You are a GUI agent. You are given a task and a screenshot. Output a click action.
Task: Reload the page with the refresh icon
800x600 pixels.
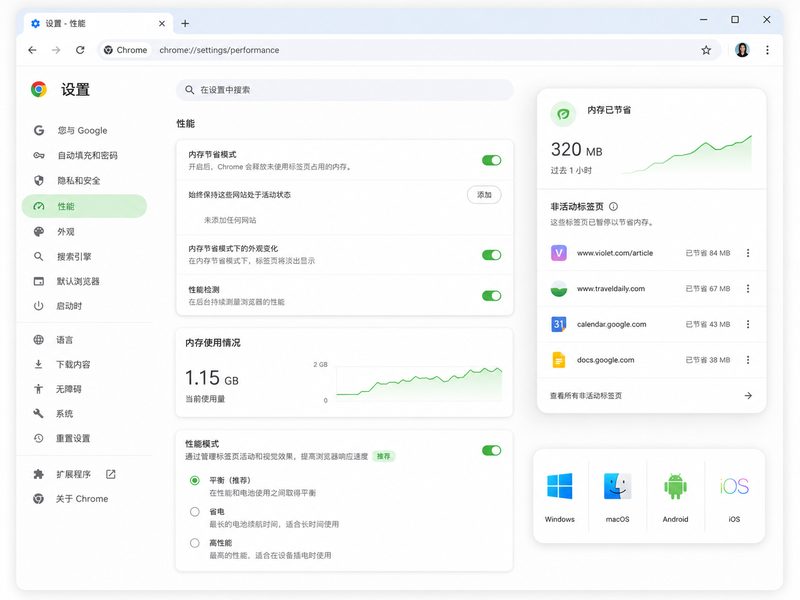pos(80,50)
